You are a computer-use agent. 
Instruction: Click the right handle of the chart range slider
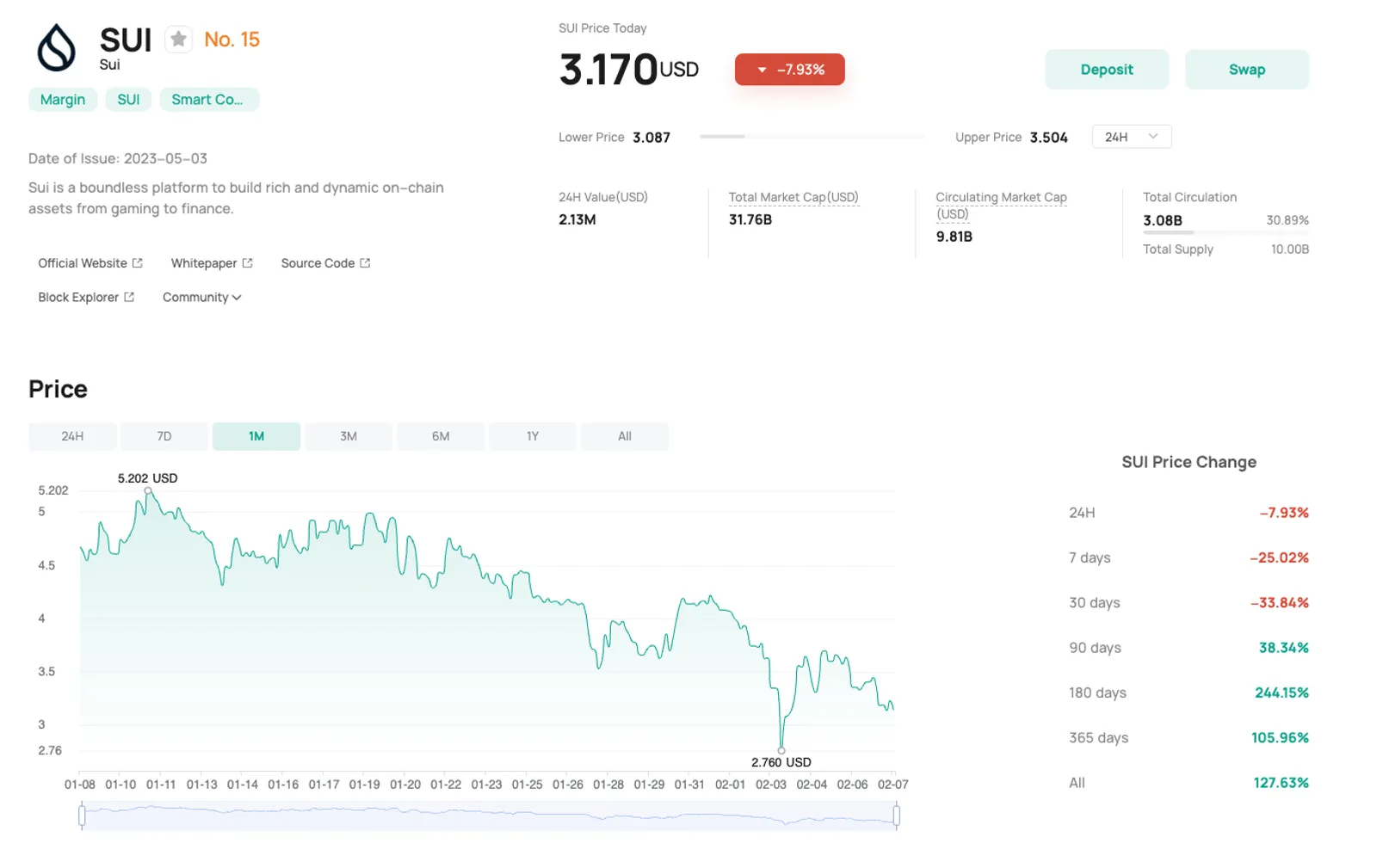pyautogui.click(x=896, y=816)
